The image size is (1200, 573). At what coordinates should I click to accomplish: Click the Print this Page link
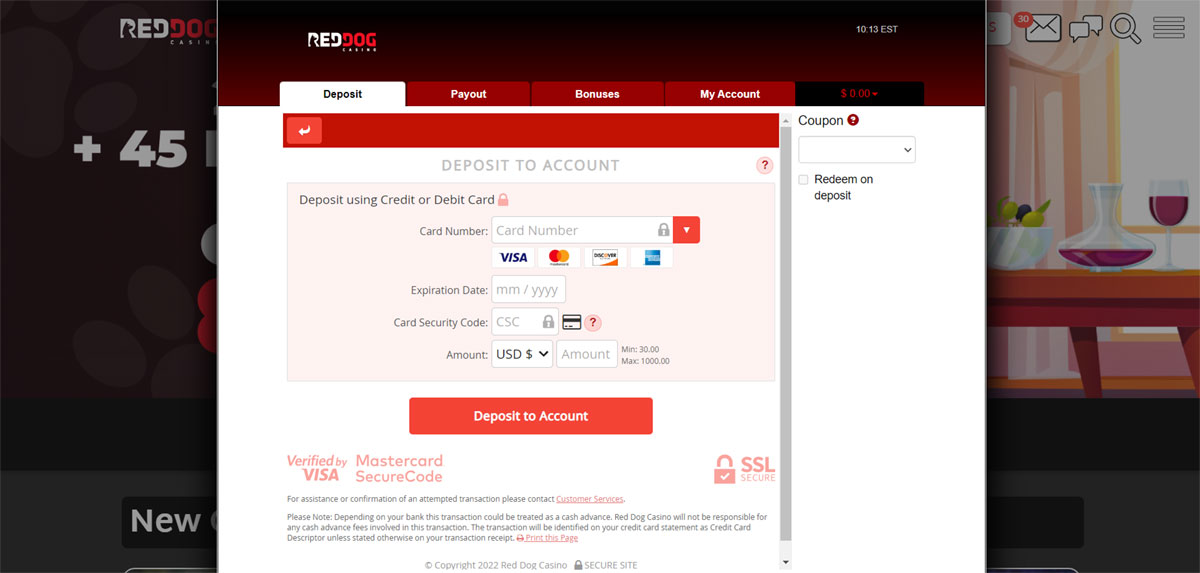pyautogui.click(x=547, y=538)
